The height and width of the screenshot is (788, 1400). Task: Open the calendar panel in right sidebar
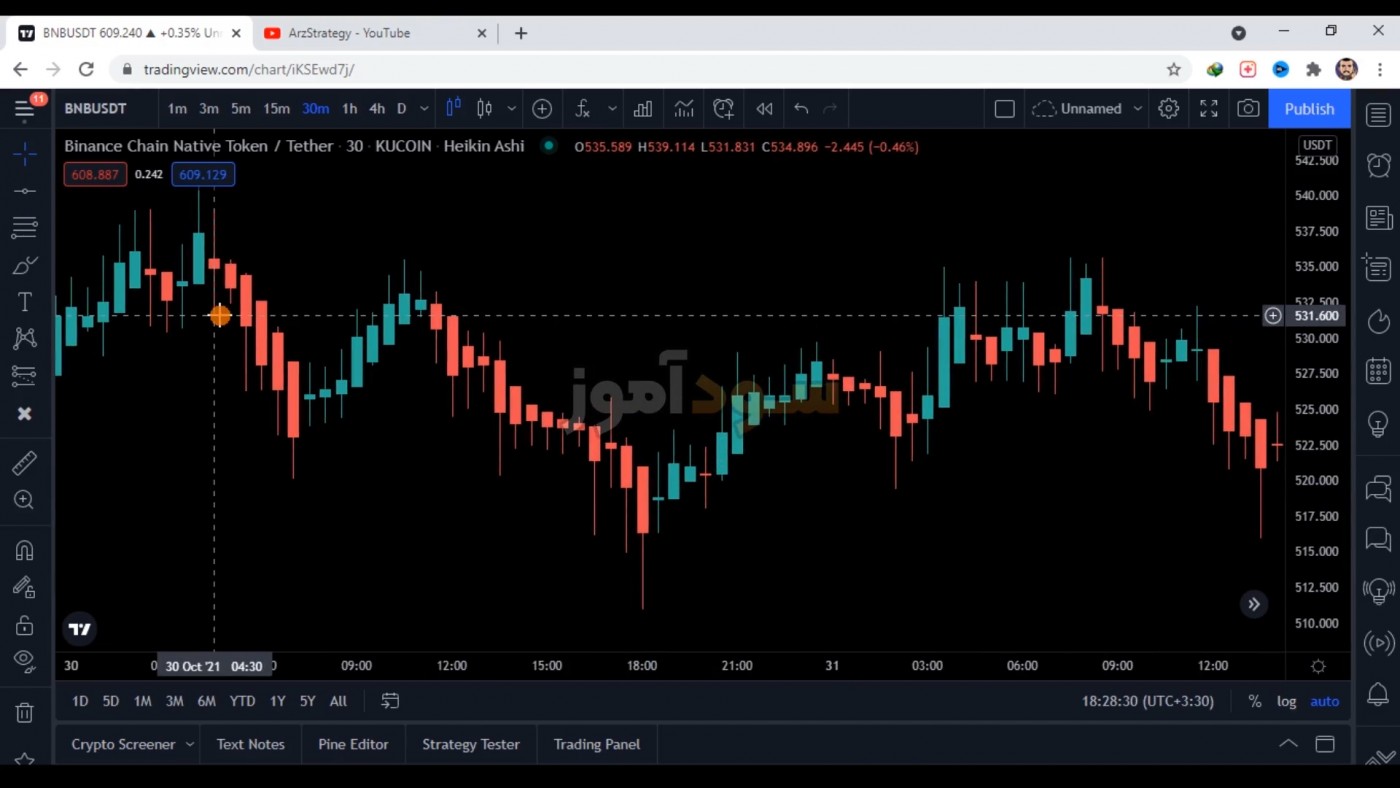tap(1379, 371)
